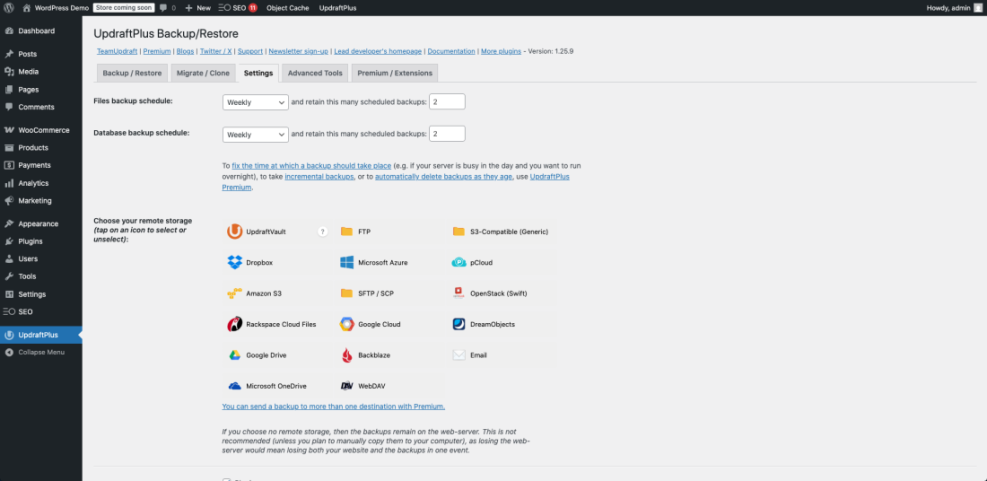Choose the SFTP / SCP storage icon
Screen dimensions: 987x481
tap(346, 293)
